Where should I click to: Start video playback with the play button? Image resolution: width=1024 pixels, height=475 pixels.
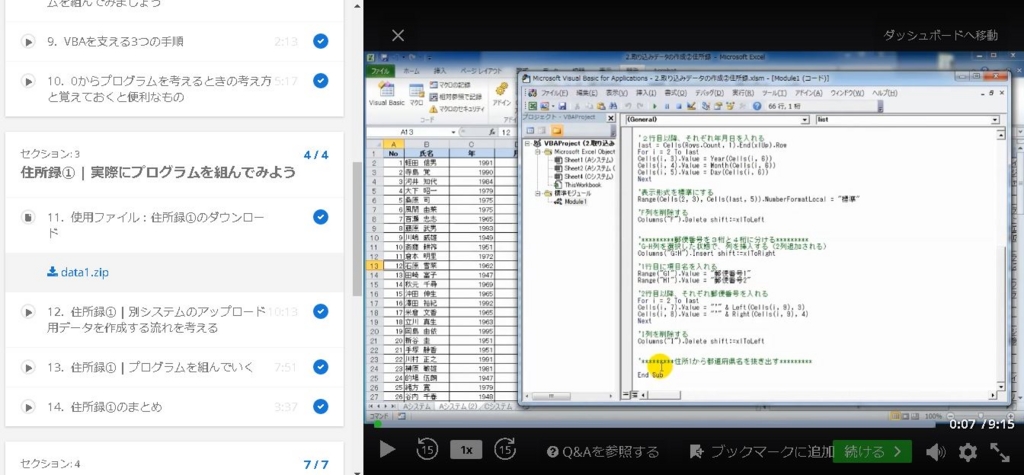pos(387,450)
